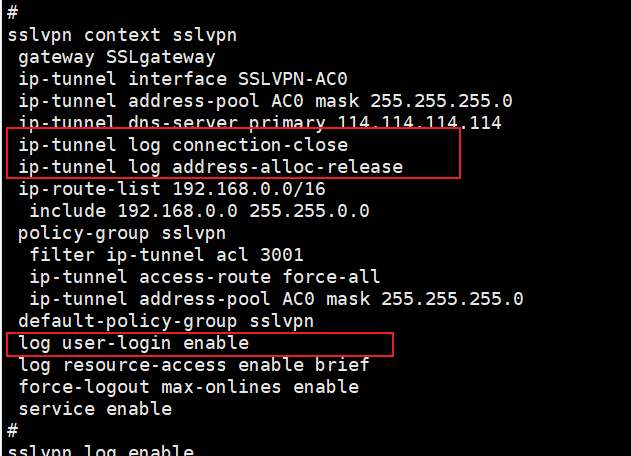Click the "ip-tunnel access-route force-all" line
The image size is (631, 456).
coord(205,277)
